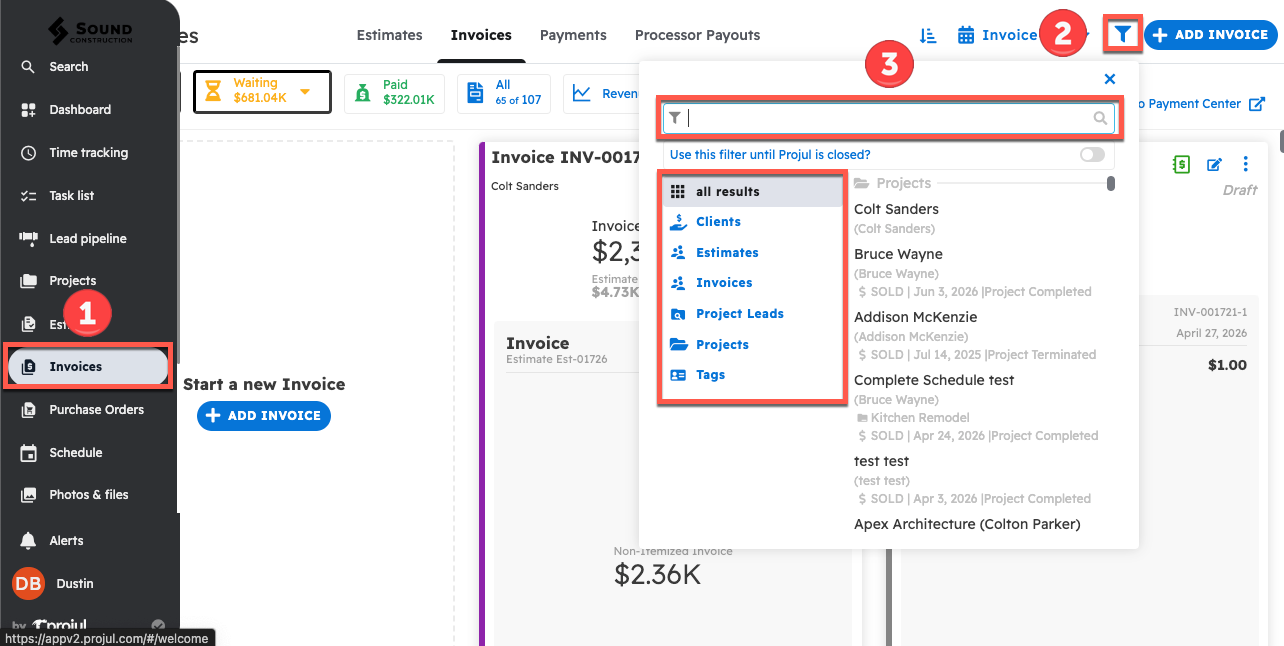Expand the Waiting $681.04K dropdown
This screenshot has width=1284, height=646.
[305, 92]
